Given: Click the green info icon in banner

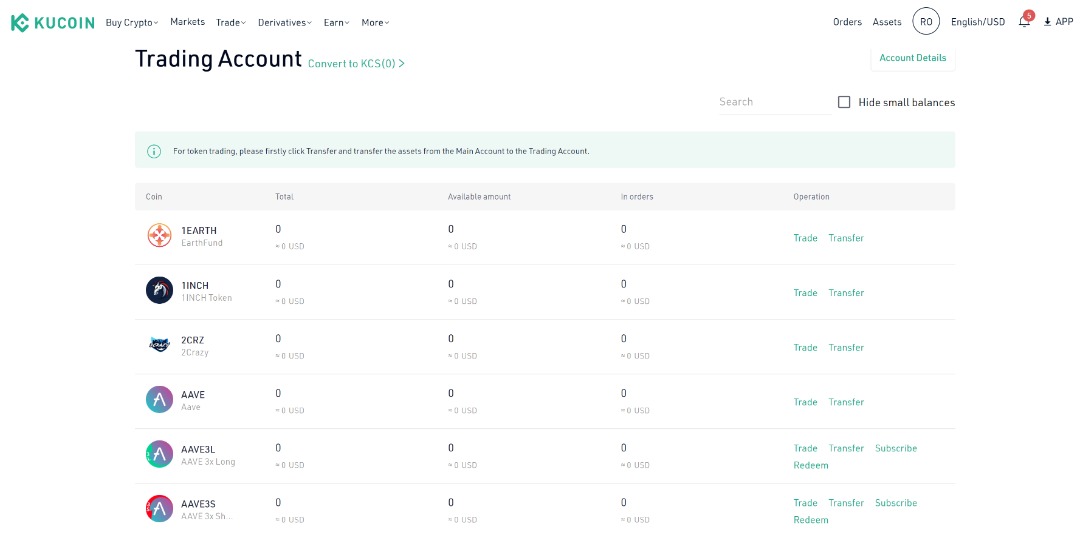Looking at the screenshot, I should [x=154, y=151].
